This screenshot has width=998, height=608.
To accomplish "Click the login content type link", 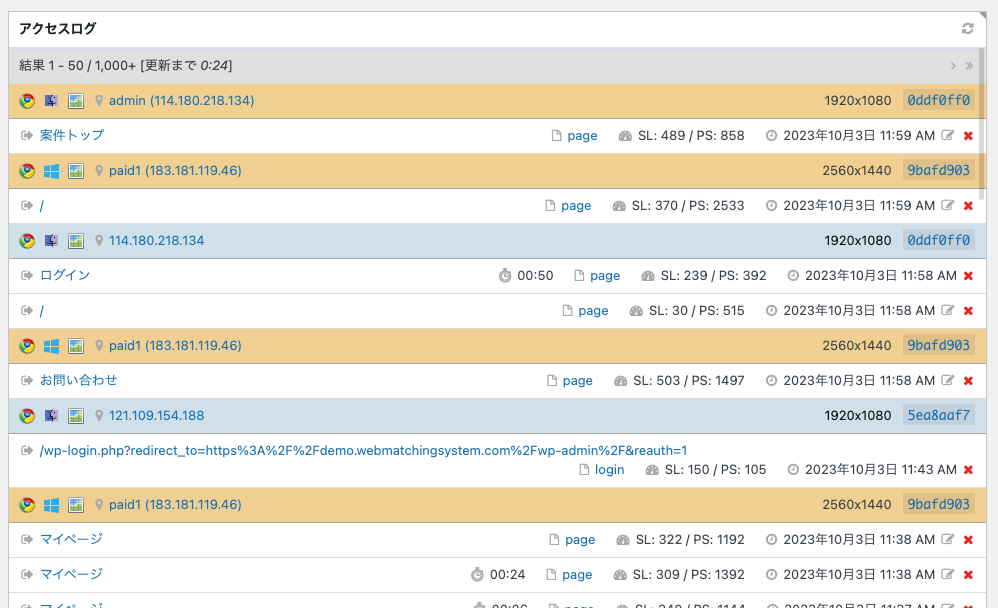I will [x=609, y=470].
